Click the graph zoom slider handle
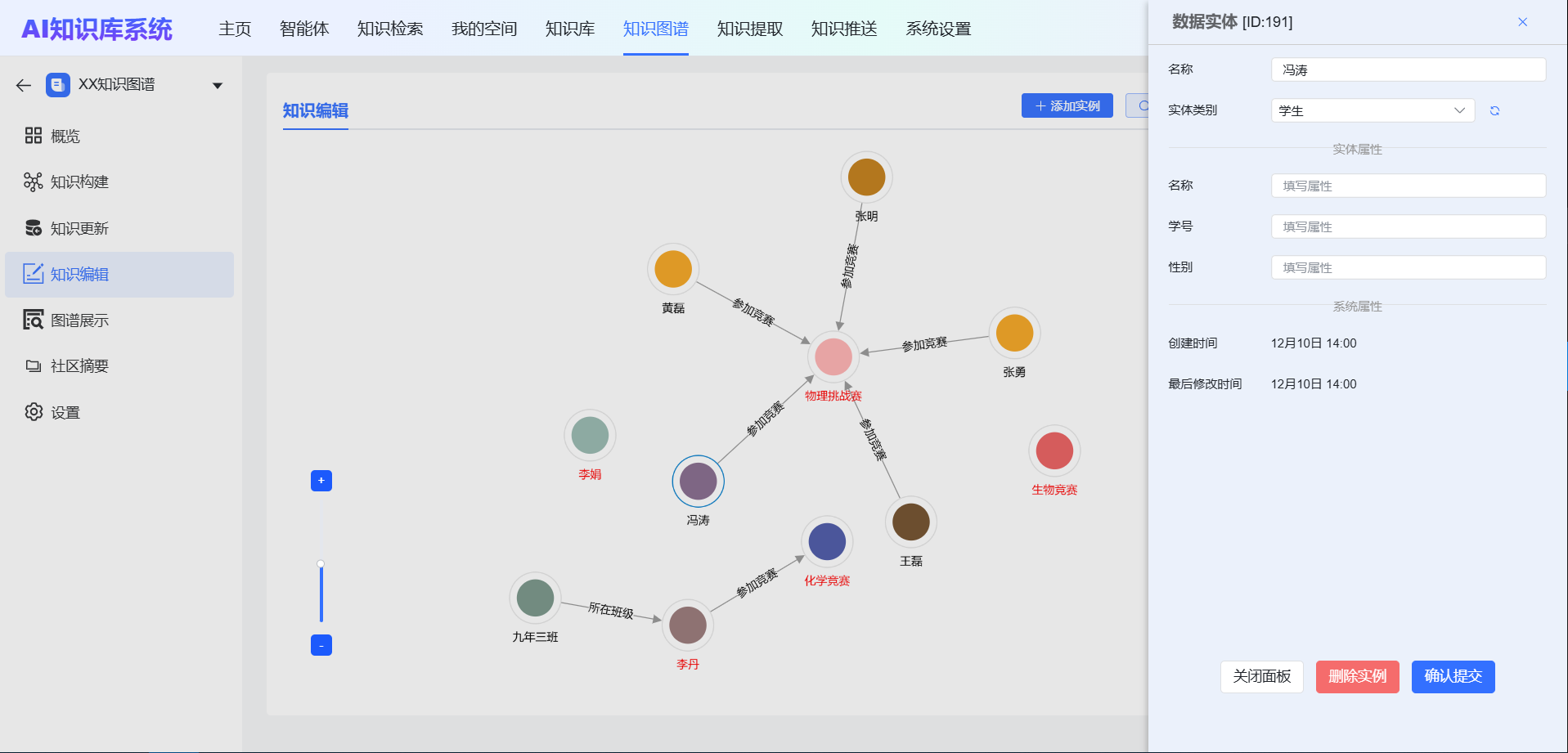 pyautogui.click(x=321, y=564)
